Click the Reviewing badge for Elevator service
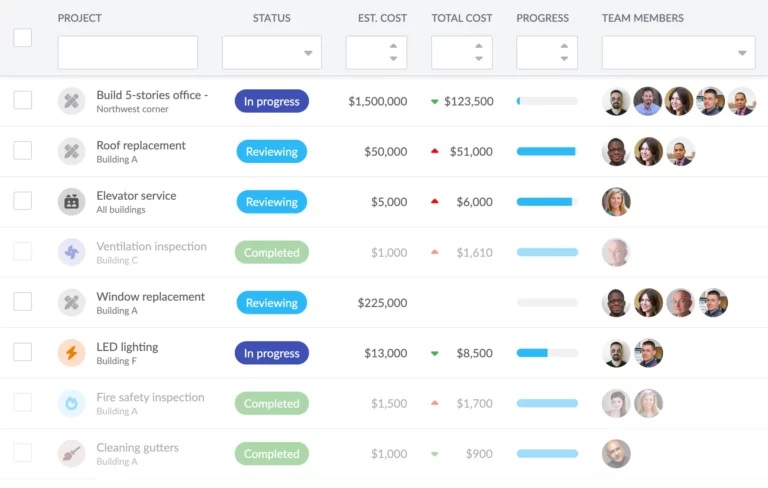Screen dimensions: 768x488 271,202
